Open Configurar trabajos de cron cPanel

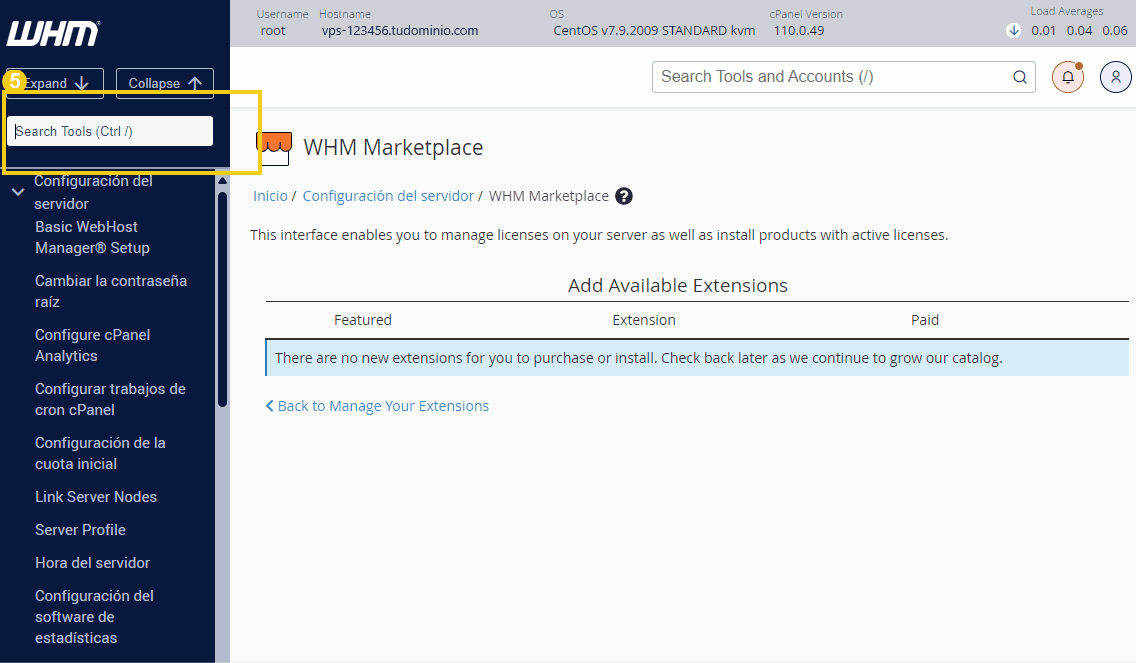point(110,399)
